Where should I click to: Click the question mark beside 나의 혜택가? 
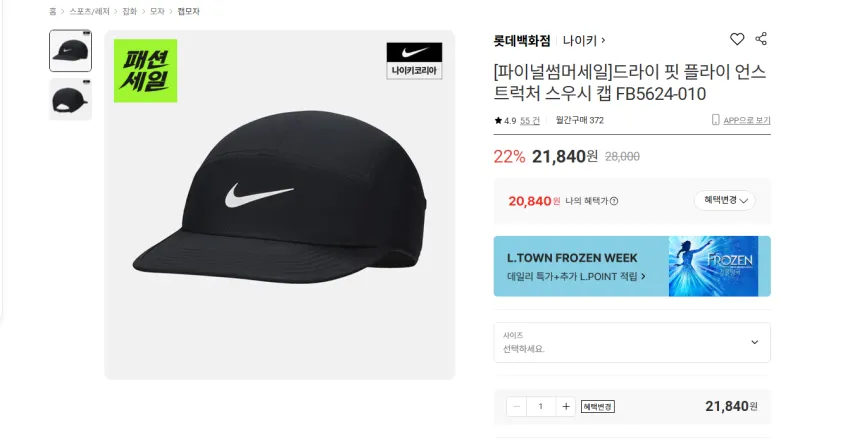614,201
